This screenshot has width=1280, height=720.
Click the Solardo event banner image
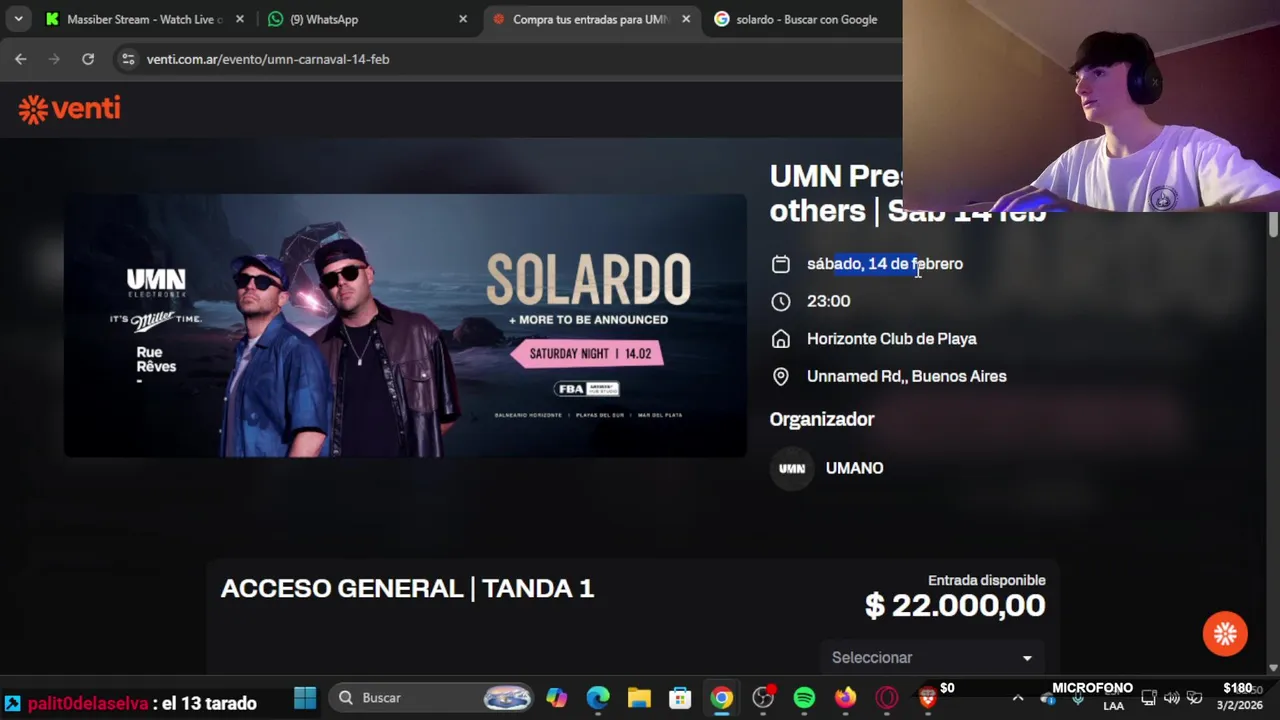[x=405, y=325]
